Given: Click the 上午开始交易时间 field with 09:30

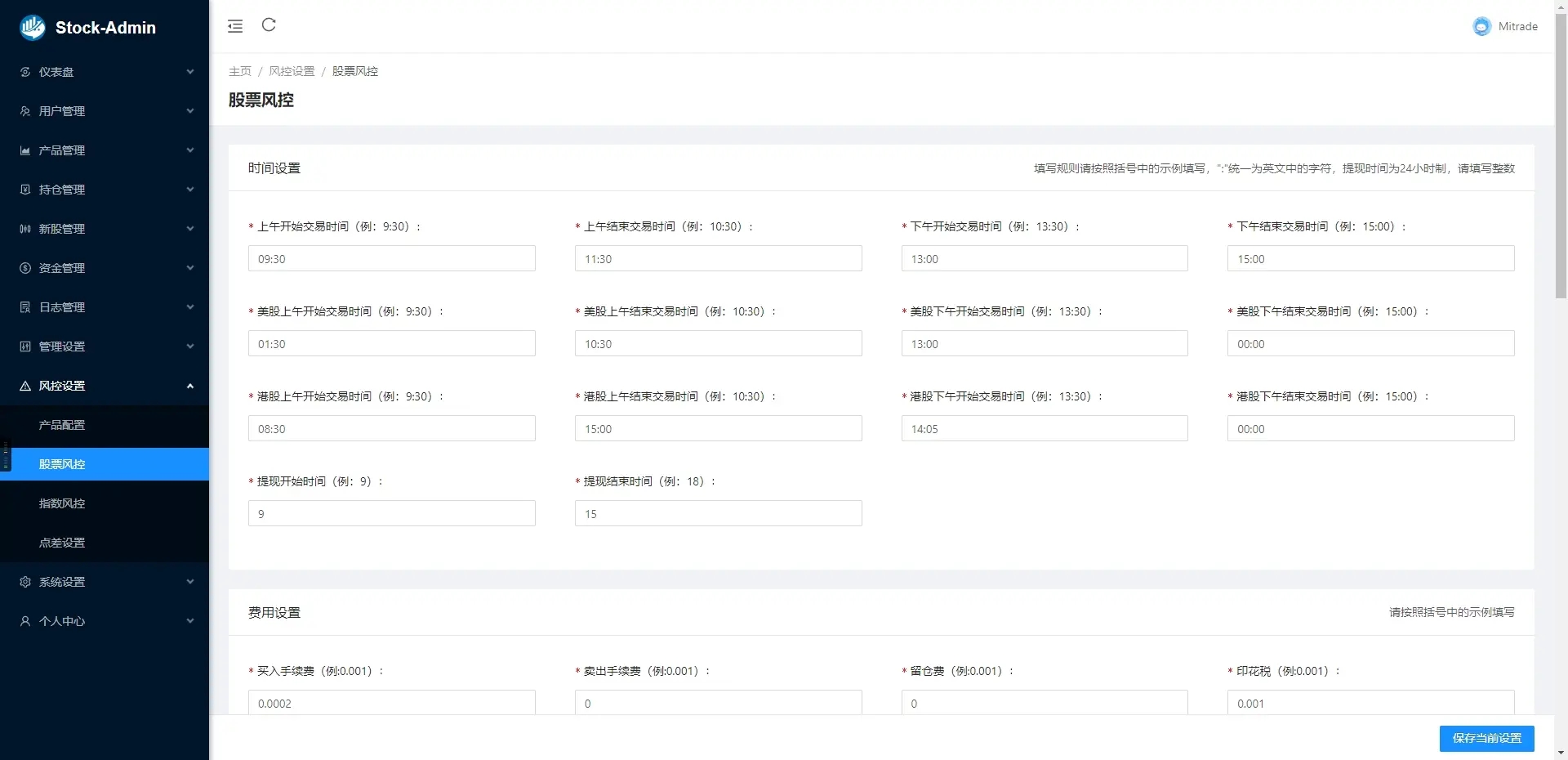Looking at the screenshot, I should pyautogui.click(x=392, y=258).
